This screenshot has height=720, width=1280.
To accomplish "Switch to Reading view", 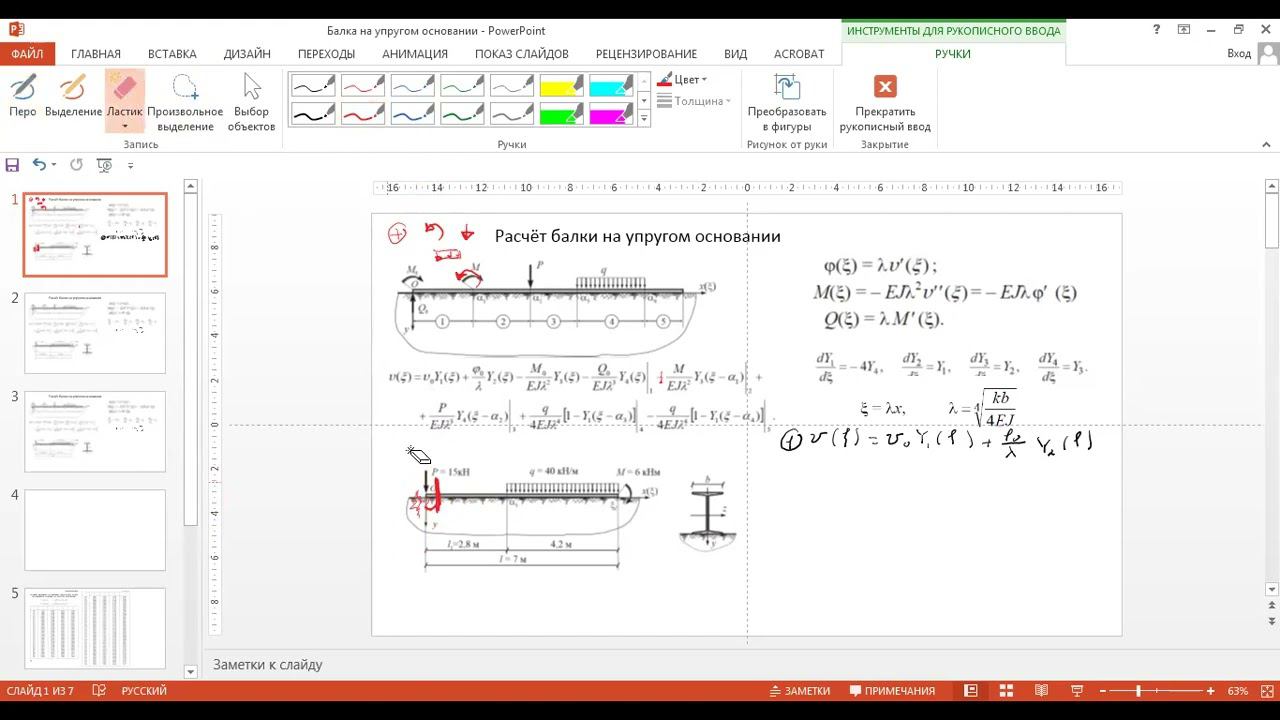I will (x=1041, y=691).
